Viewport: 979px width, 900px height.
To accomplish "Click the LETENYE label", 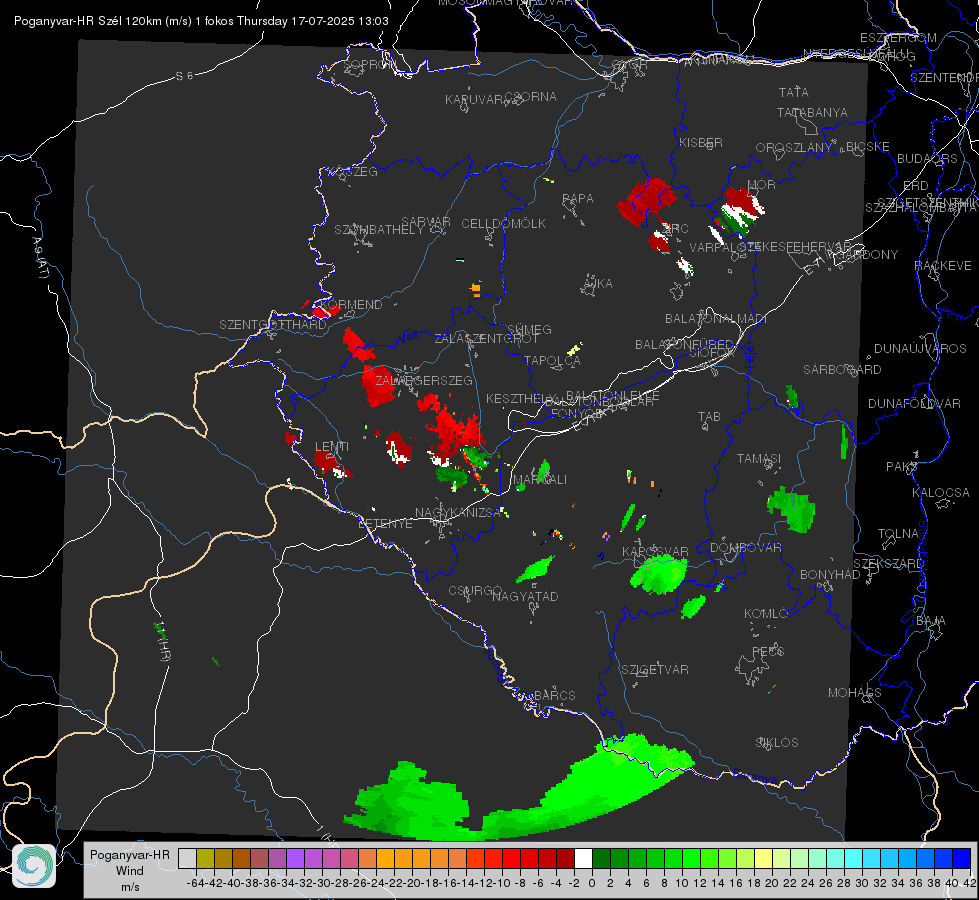I will [385, 524].
